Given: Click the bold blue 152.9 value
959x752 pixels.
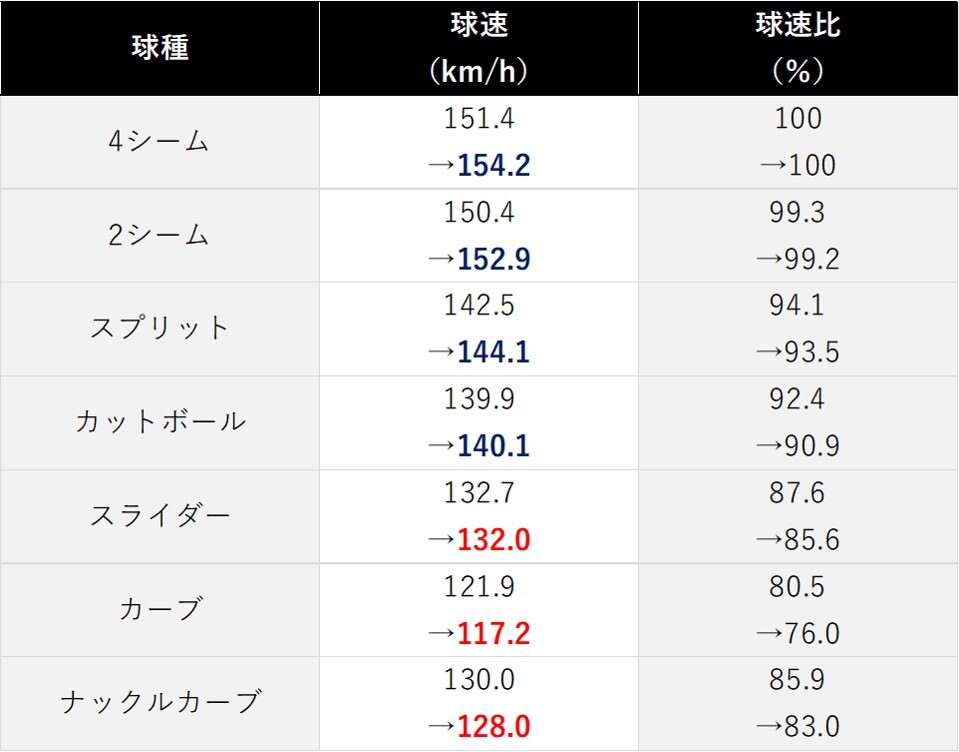Looking at the screenshot, I should pos(494,259).
